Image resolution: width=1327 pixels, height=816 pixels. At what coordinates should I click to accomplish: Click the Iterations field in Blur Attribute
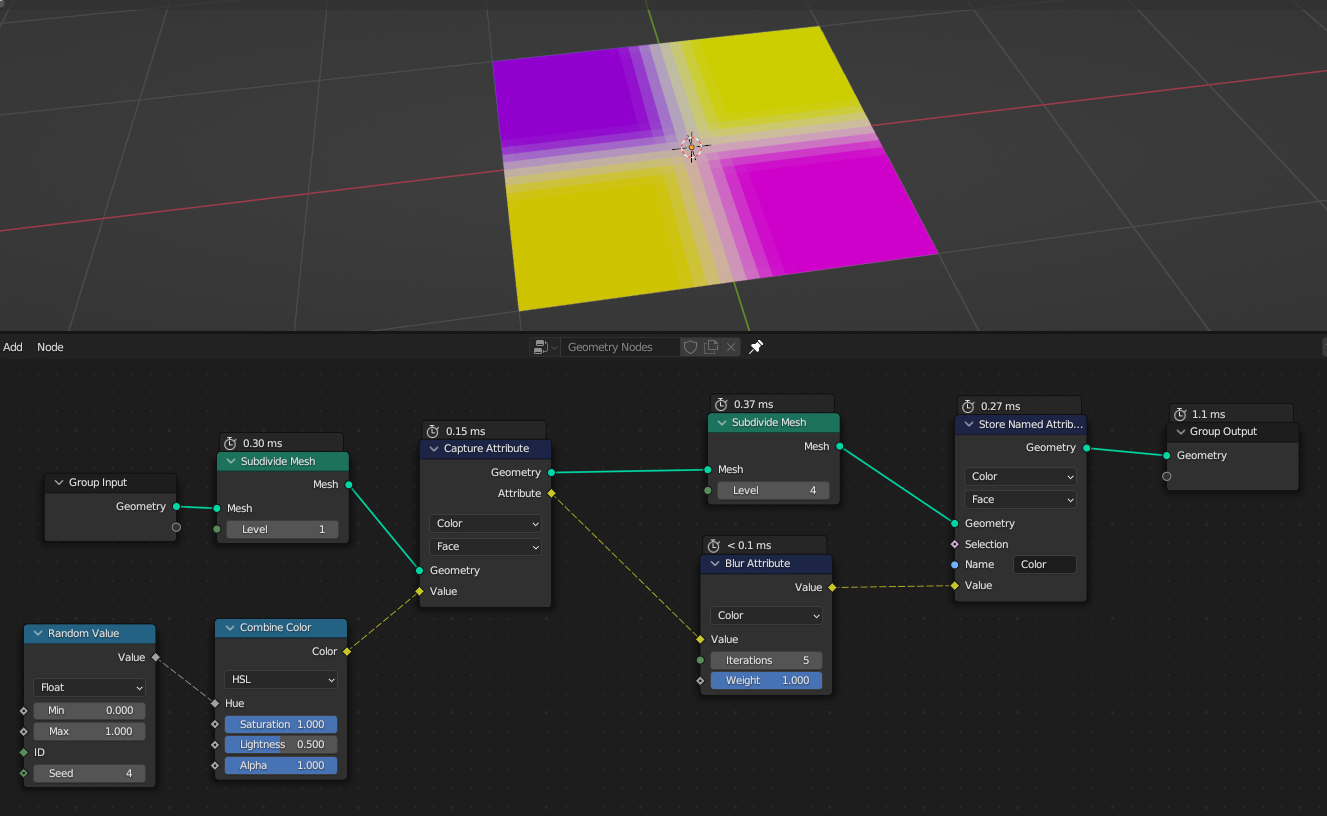pos(766,660)
